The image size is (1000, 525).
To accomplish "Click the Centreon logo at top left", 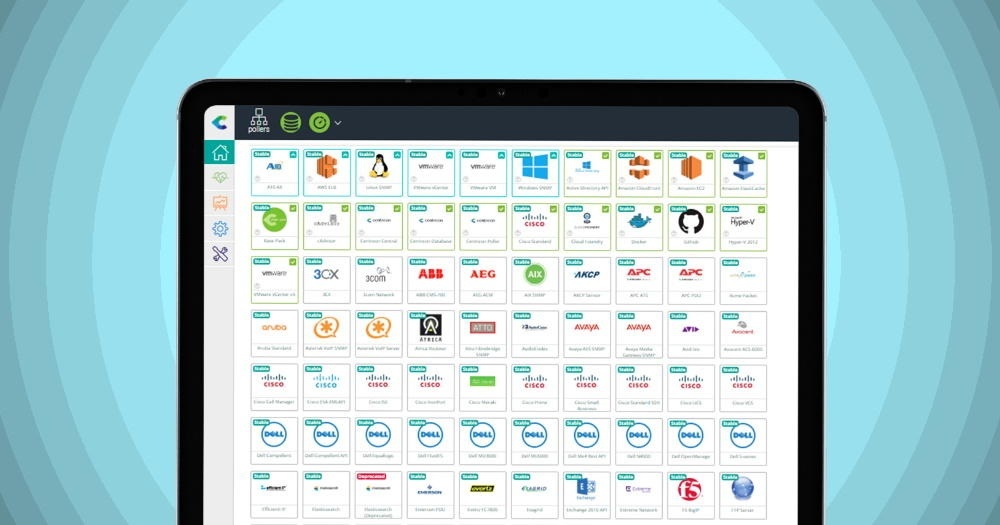I will [x=219, y=121].
